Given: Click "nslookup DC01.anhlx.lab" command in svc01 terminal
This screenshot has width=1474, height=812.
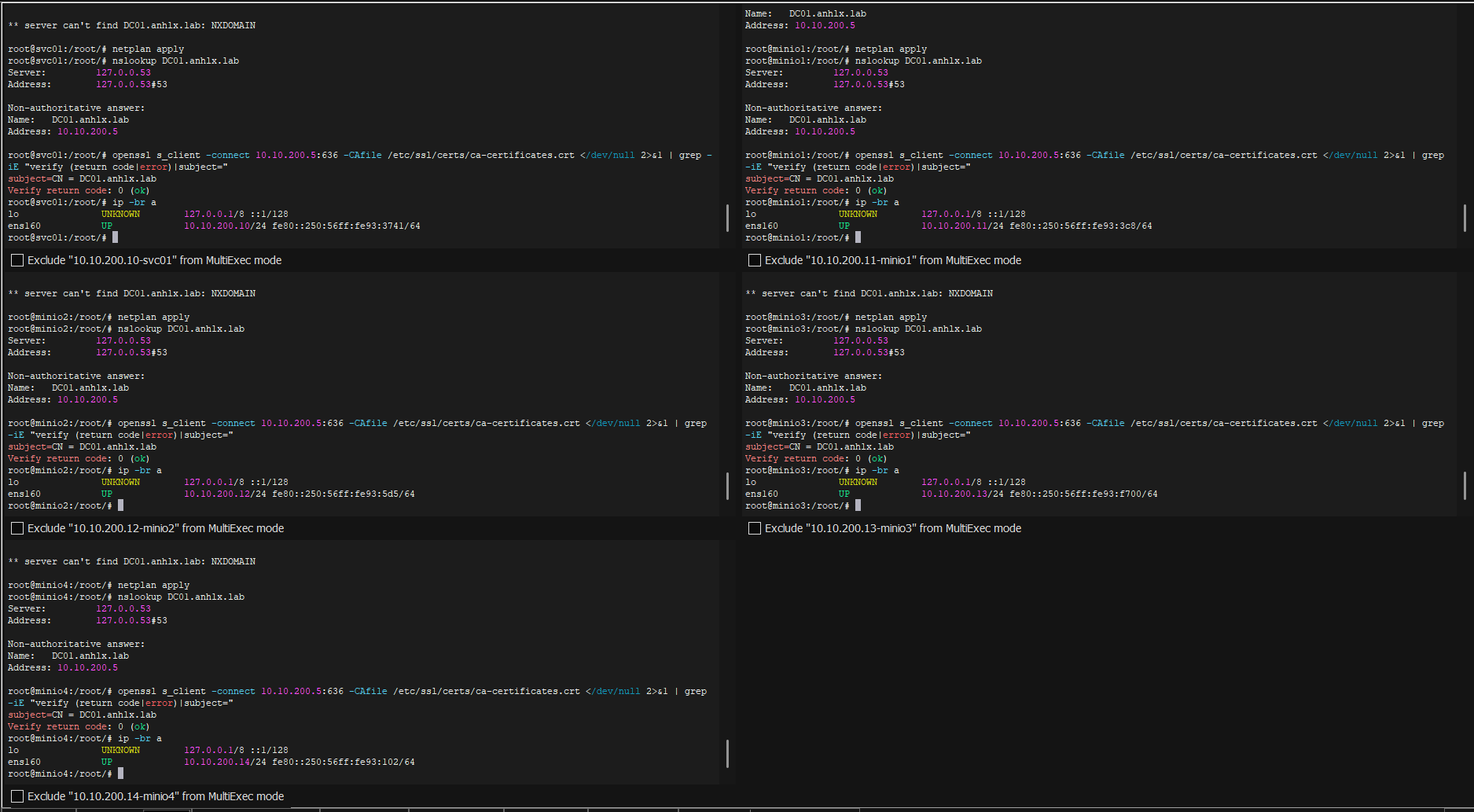Looking at the screenshot, I should tap(175, 61).
